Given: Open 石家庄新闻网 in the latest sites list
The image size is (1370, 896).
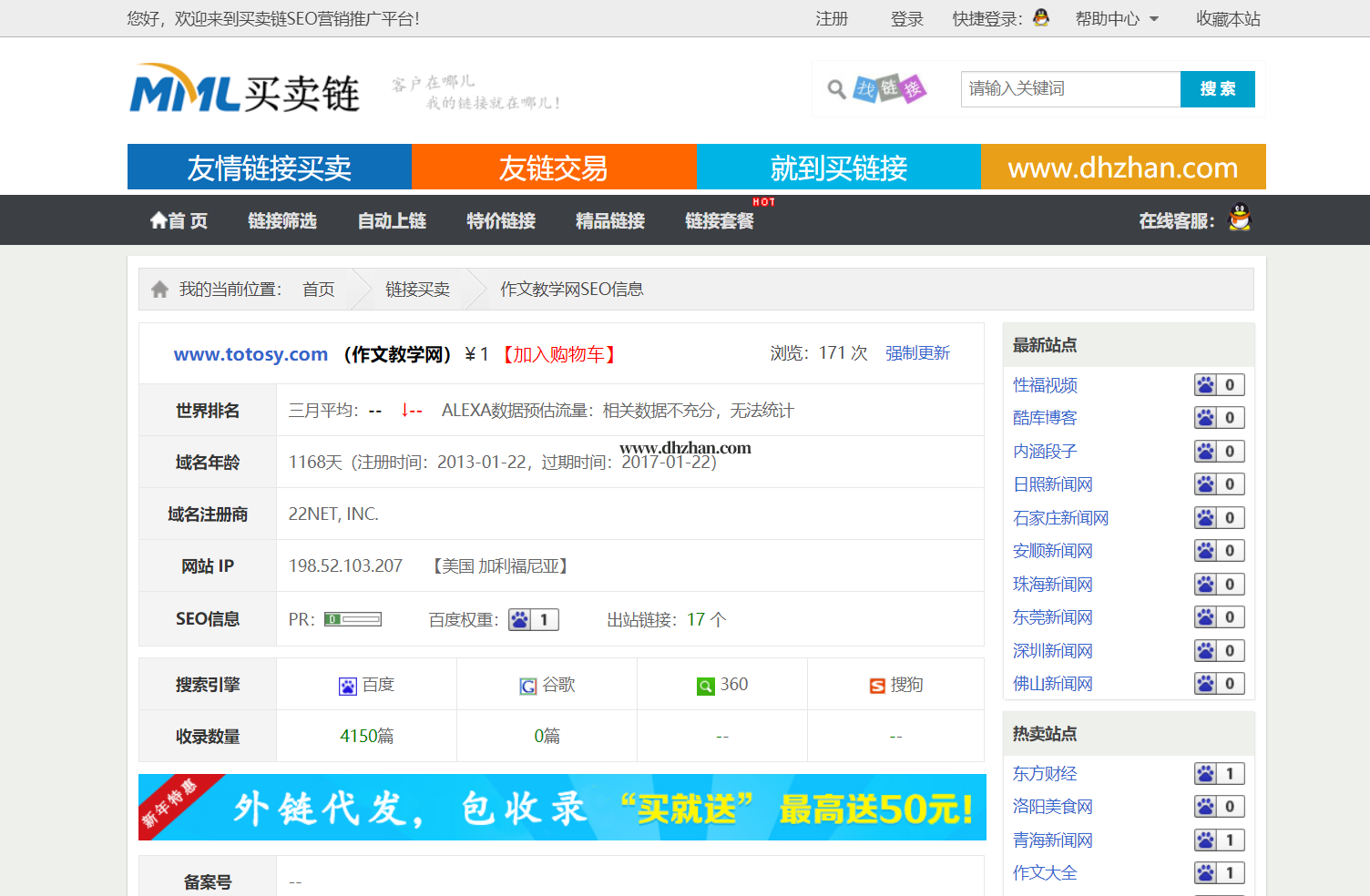Looking at the screenshot, I should [x=1060, y=518].
